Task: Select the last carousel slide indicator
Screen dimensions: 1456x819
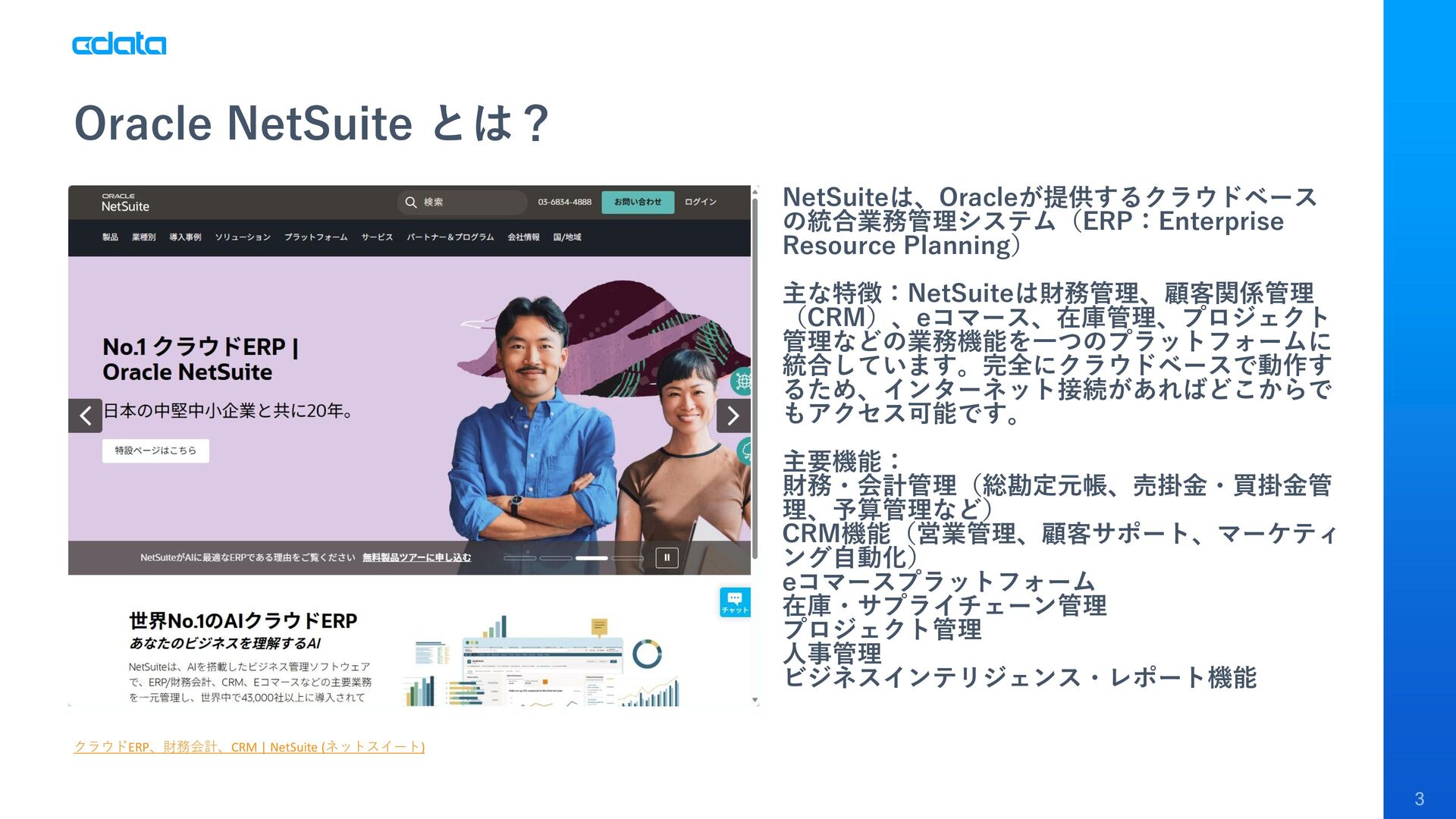Action: click(x=627, y=558)
